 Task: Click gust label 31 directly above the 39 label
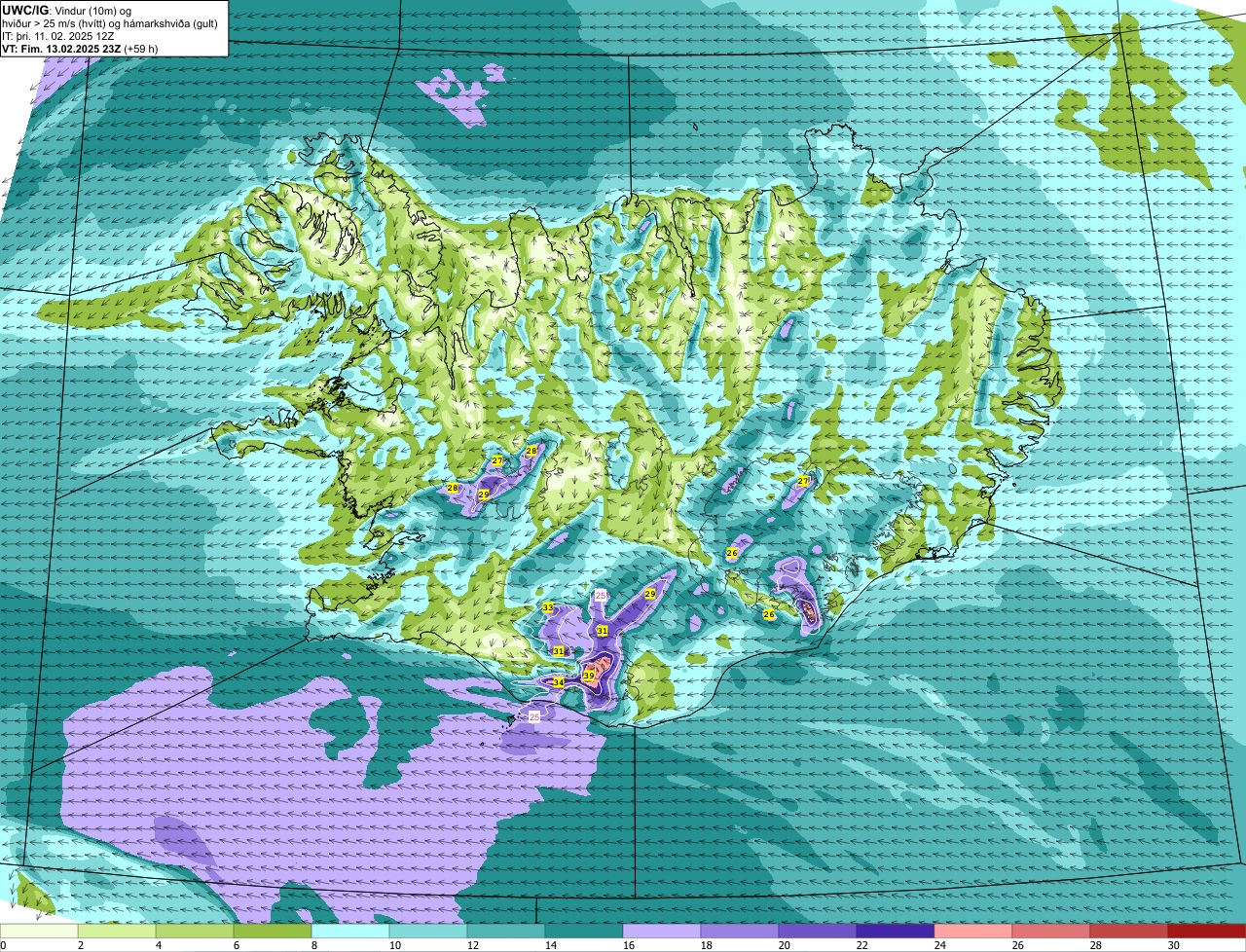603,631
